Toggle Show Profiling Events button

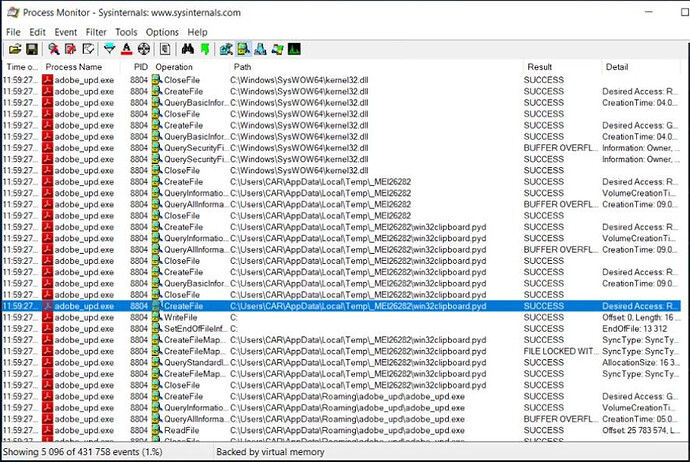pos(294,49)
